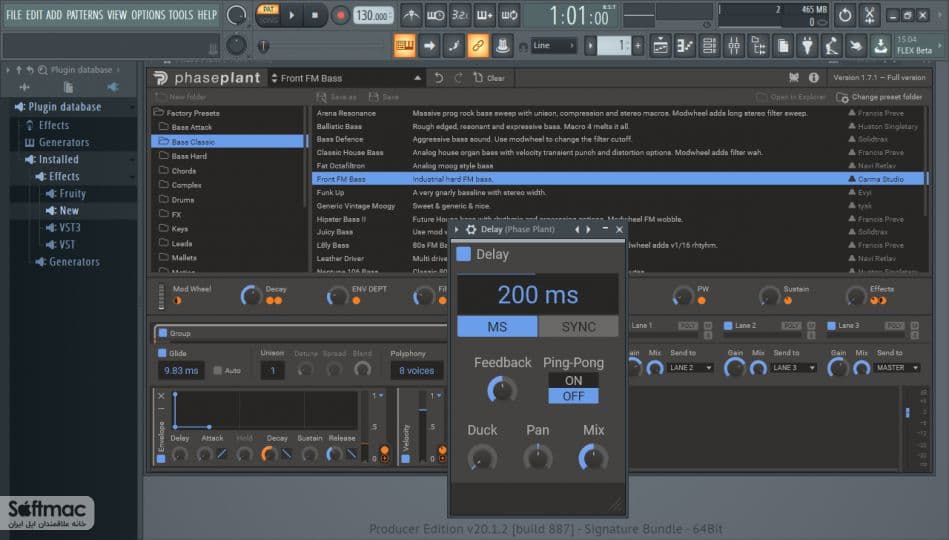Click the info icon in Phase Plant header
This screenshot has height=540, width=949.
813,77
